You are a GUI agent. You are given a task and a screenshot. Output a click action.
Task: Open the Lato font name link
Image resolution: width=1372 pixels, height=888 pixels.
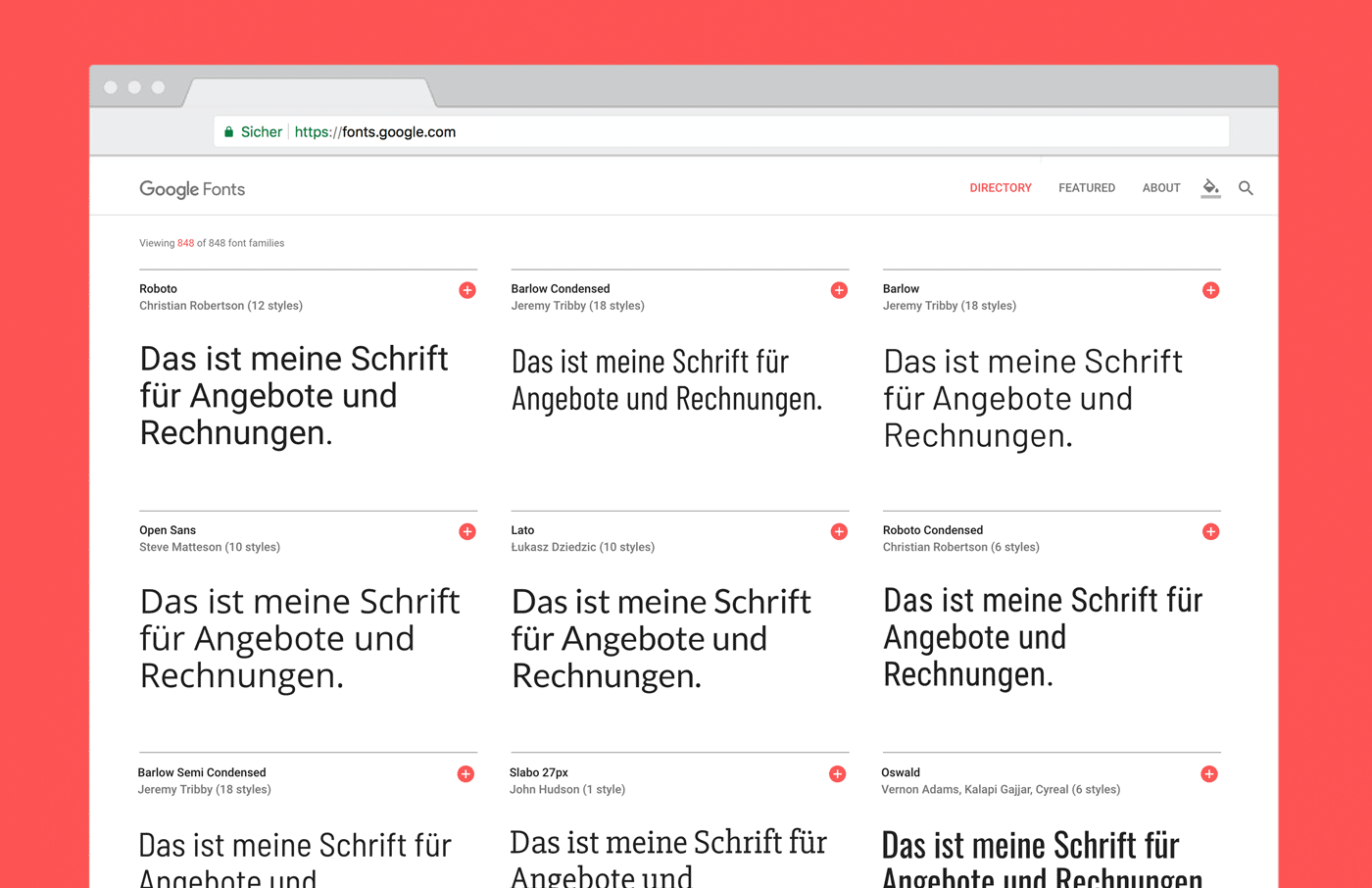[x=522, y=530]
